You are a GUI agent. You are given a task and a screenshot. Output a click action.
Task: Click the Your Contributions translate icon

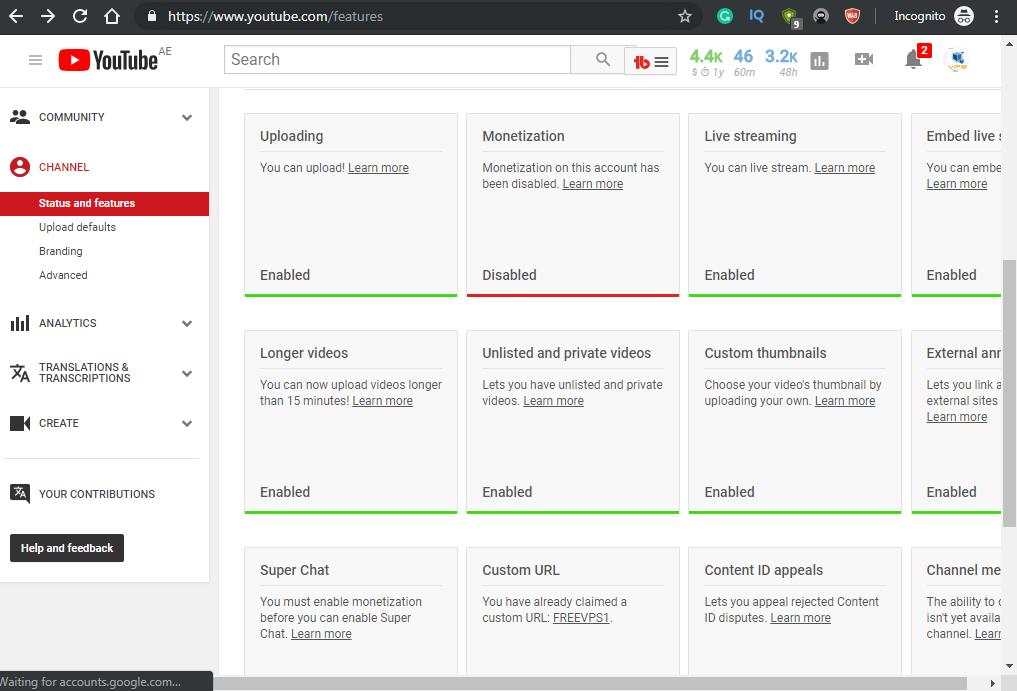tap(20, 494)
